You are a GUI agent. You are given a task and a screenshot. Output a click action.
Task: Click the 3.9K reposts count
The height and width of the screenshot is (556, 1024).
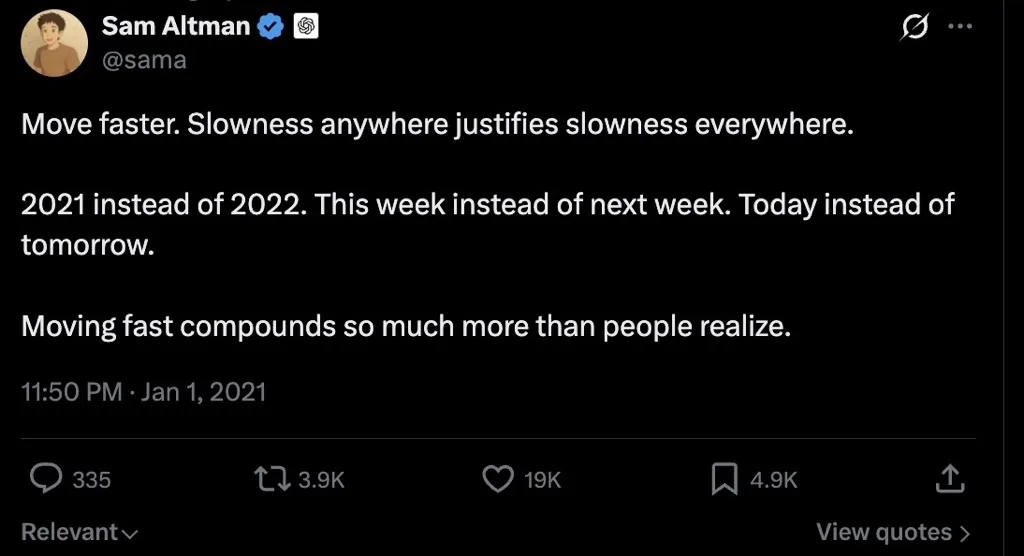point(322,480)
